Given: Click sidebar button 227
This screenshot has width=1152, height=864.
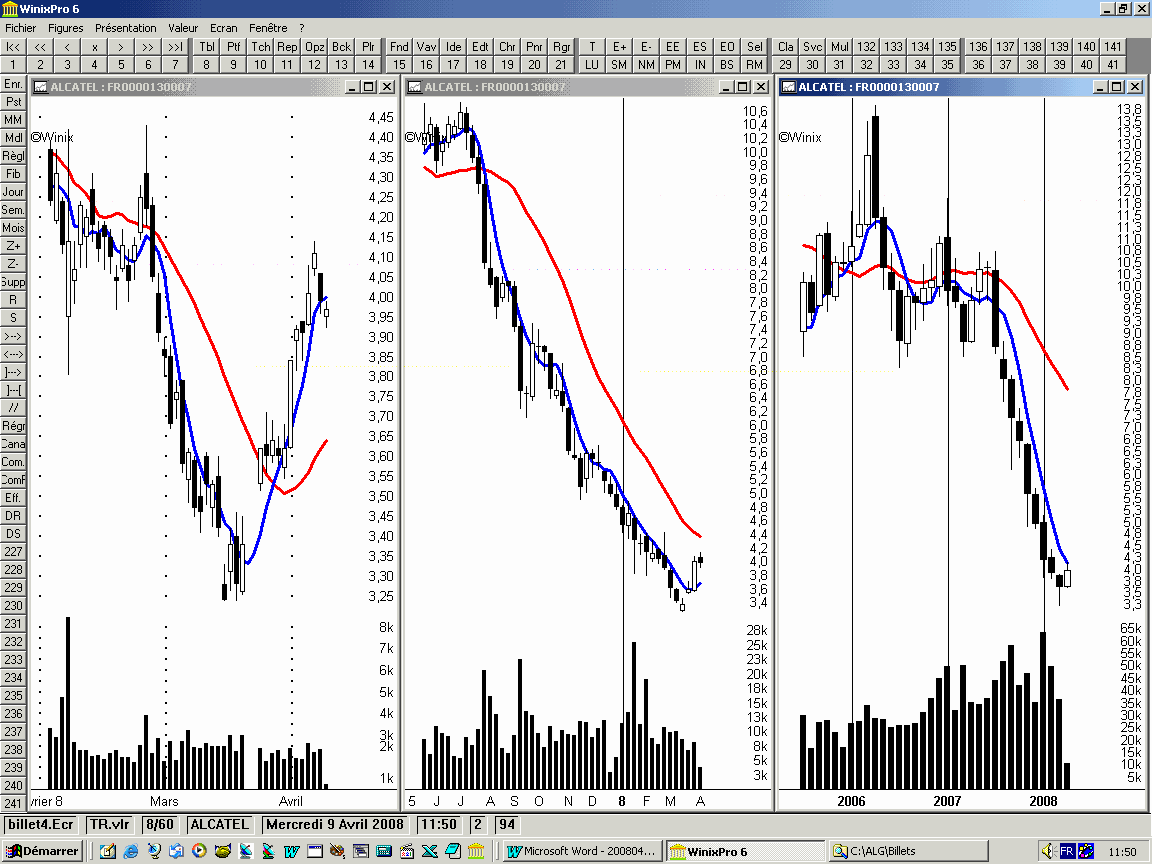Looking at the screenshot, I should (12, 552).
